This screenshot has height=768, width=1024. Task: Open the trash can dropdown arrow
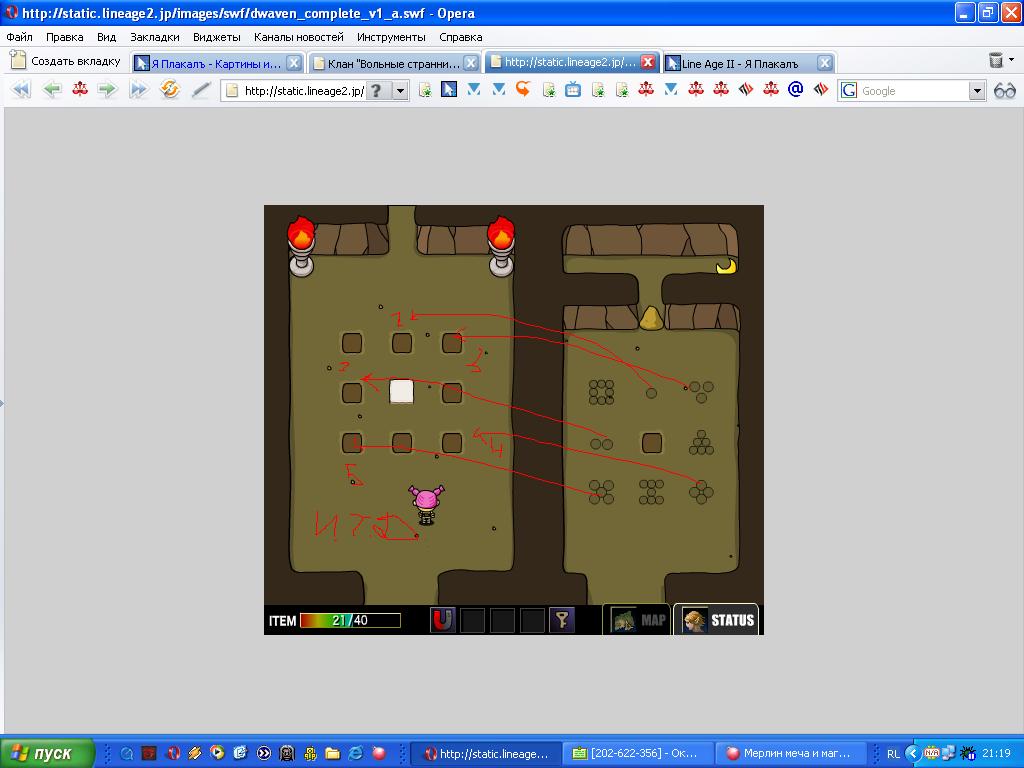coord(1012,60)
